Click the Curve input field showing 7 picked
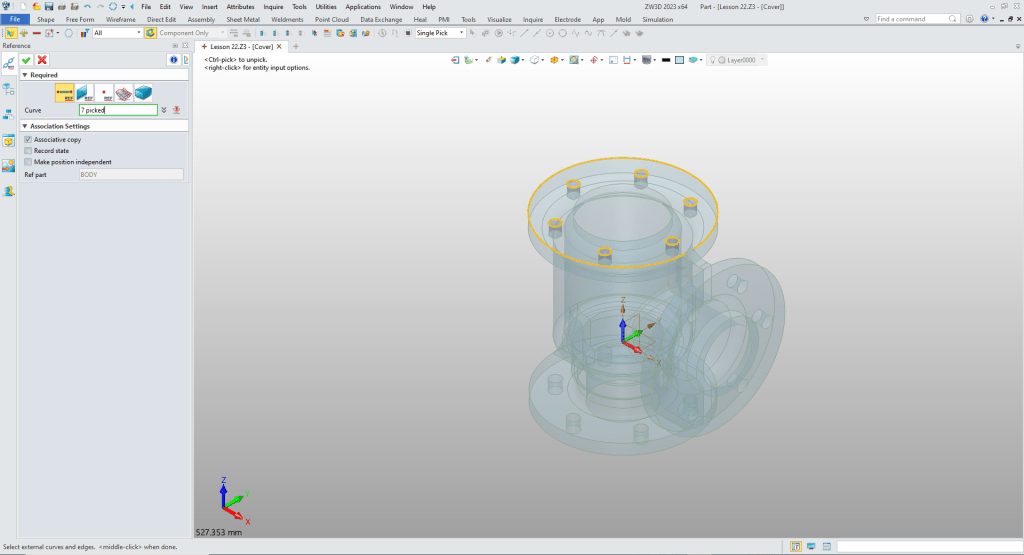1024x555 pixels. [118, 110]
